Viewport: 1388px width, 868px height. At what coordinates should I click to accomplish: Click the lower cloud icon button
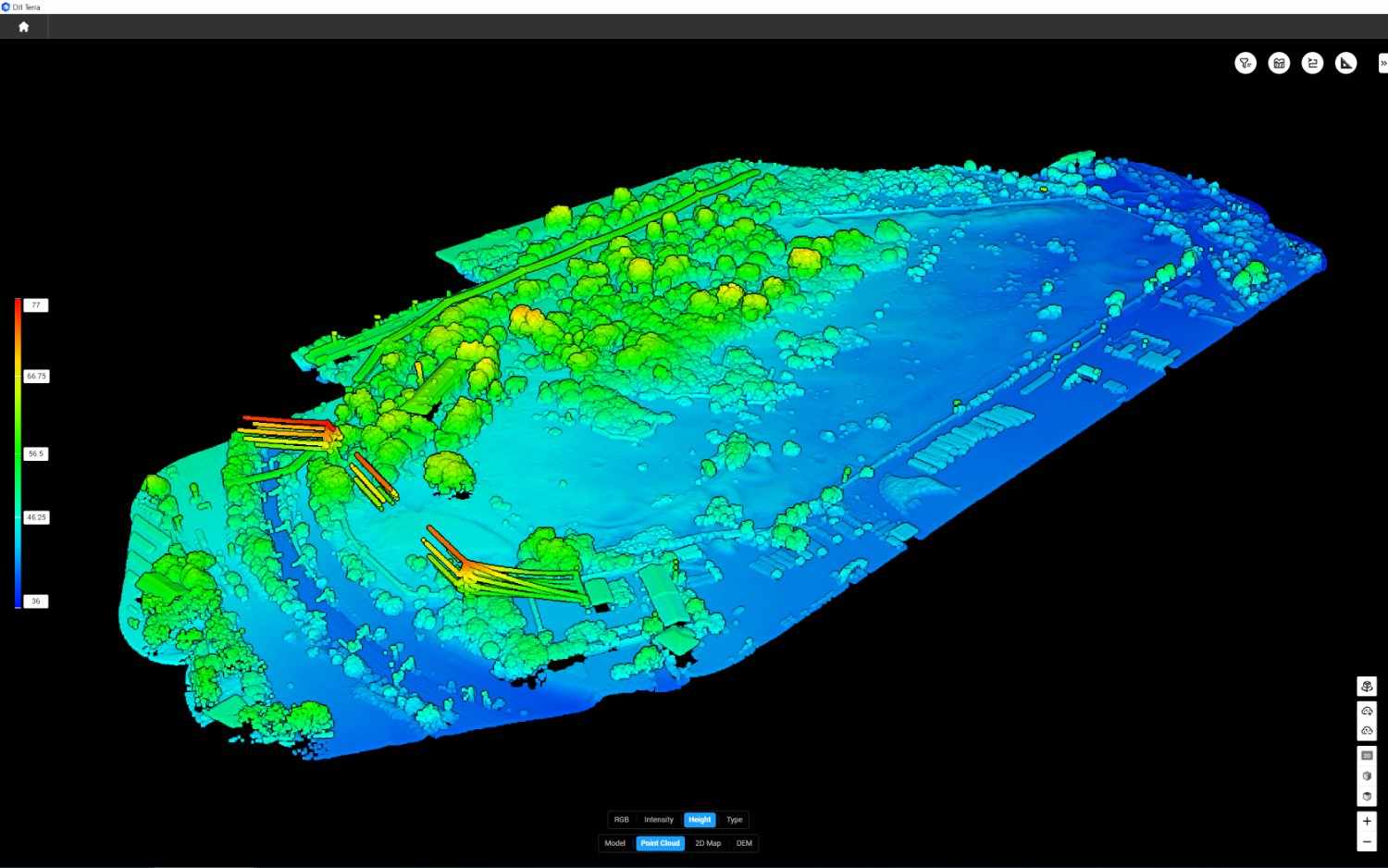pyautogui.click(x=1367, y=731)
